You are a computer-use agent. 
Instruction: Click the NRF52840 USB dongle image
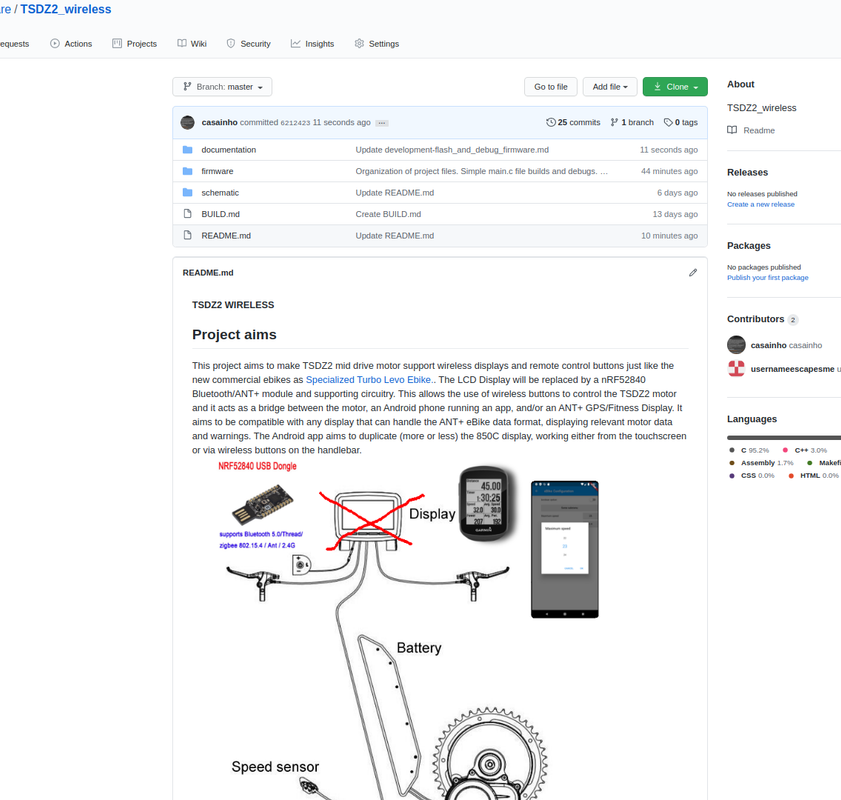[263, 505]
